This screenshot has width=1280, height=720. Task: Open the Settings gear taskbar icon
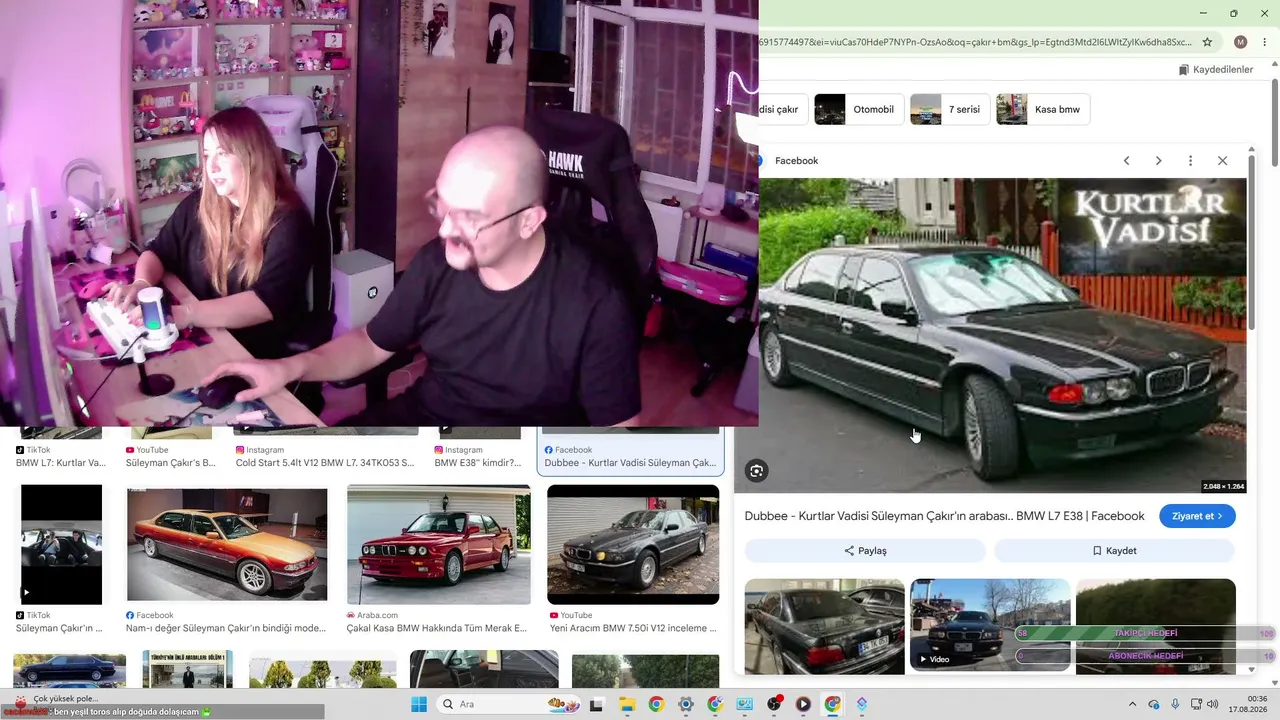click(685, 704)
